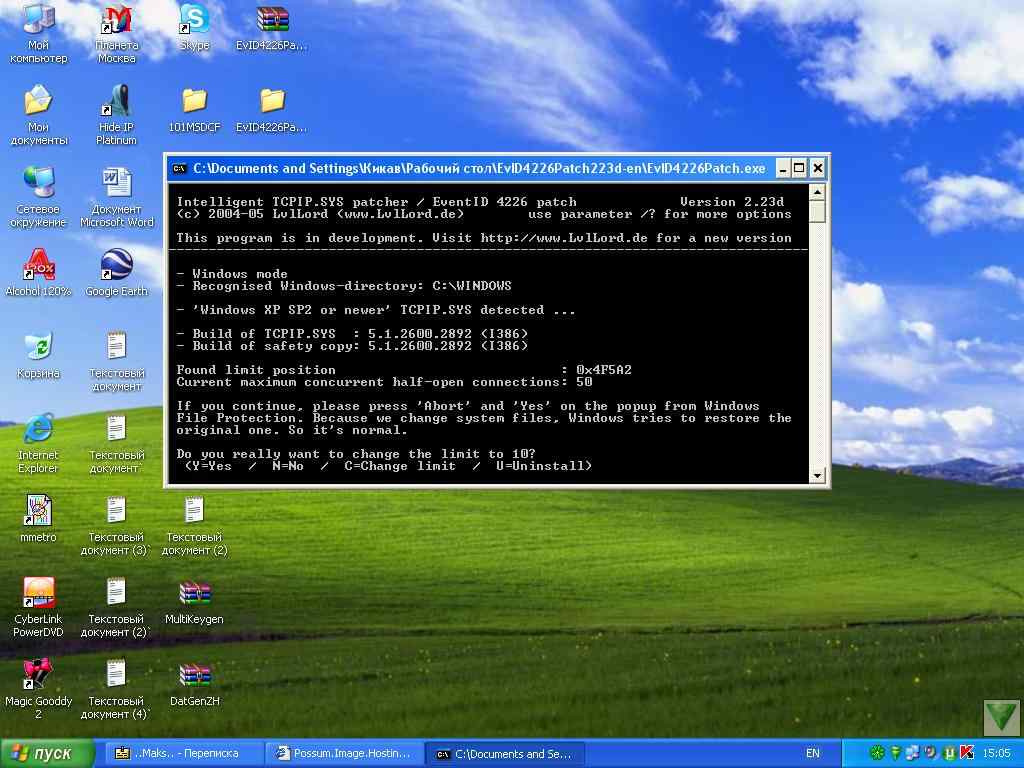Maximize the EvID4226Patch console window

799,168
